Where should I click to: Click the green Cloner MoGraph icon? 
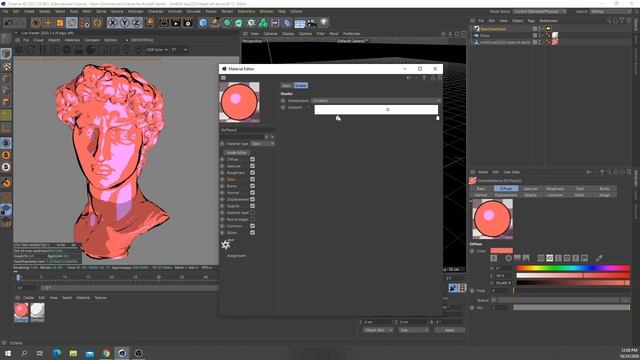point(263,23)
